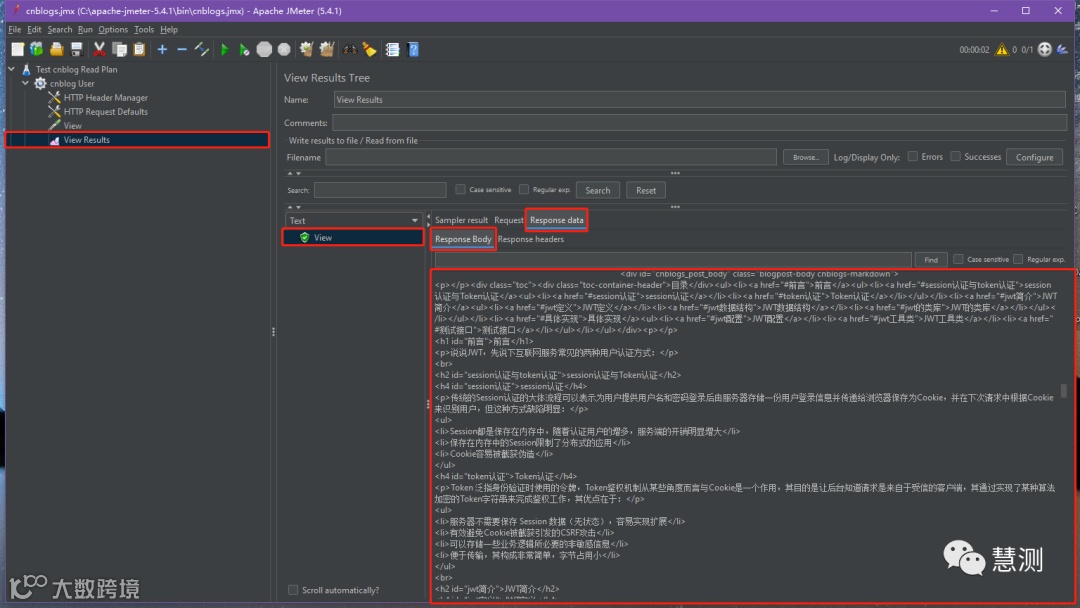Click the response body vertical scrollbar
Viewport: 1080px width, 608px height.
click(1063, 390)
